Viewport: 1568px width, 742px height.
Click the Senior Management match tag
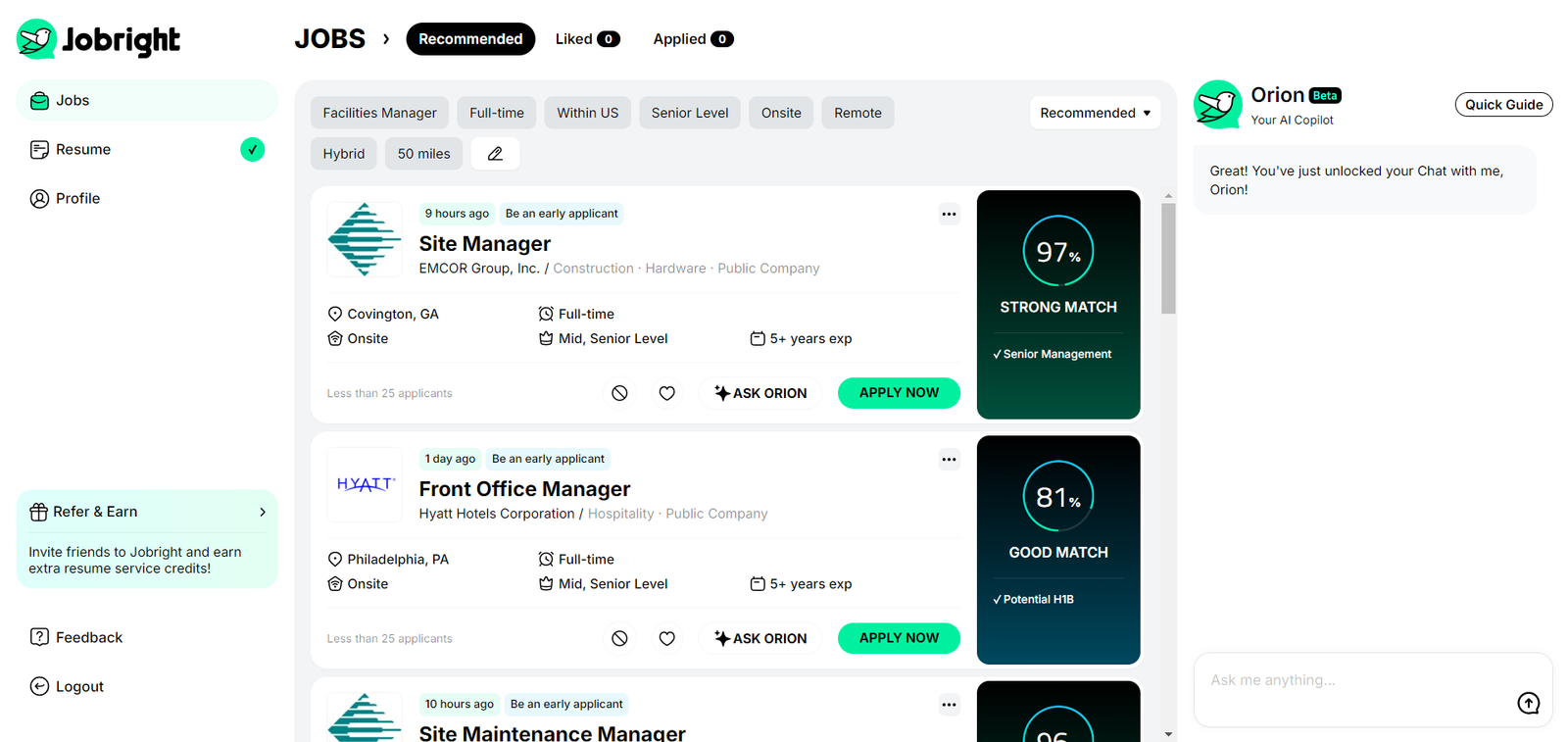[1053, 354]
